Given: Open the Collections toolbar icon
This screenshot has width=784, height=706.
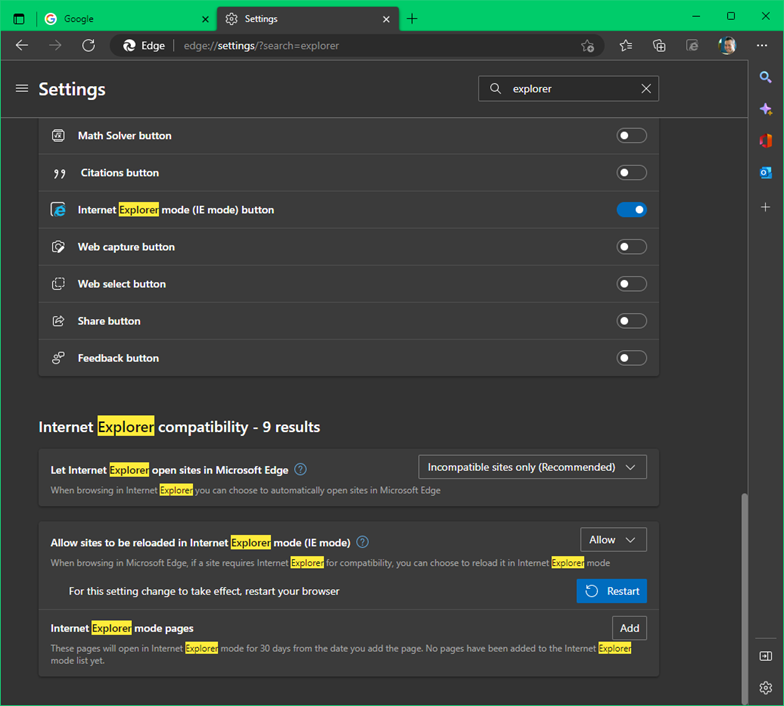Looking at the screenshot, I should click(x=659, y=46).
